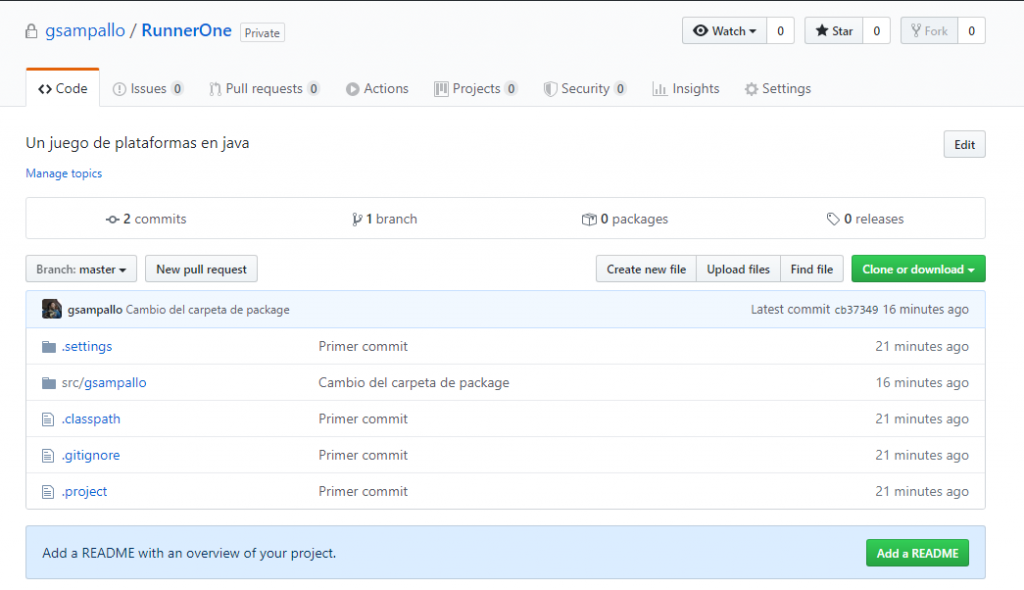Image resolution: width=1024 pixels, height=590 pixels.
Task: Open the .gitignore file
Action: (91, 455)
